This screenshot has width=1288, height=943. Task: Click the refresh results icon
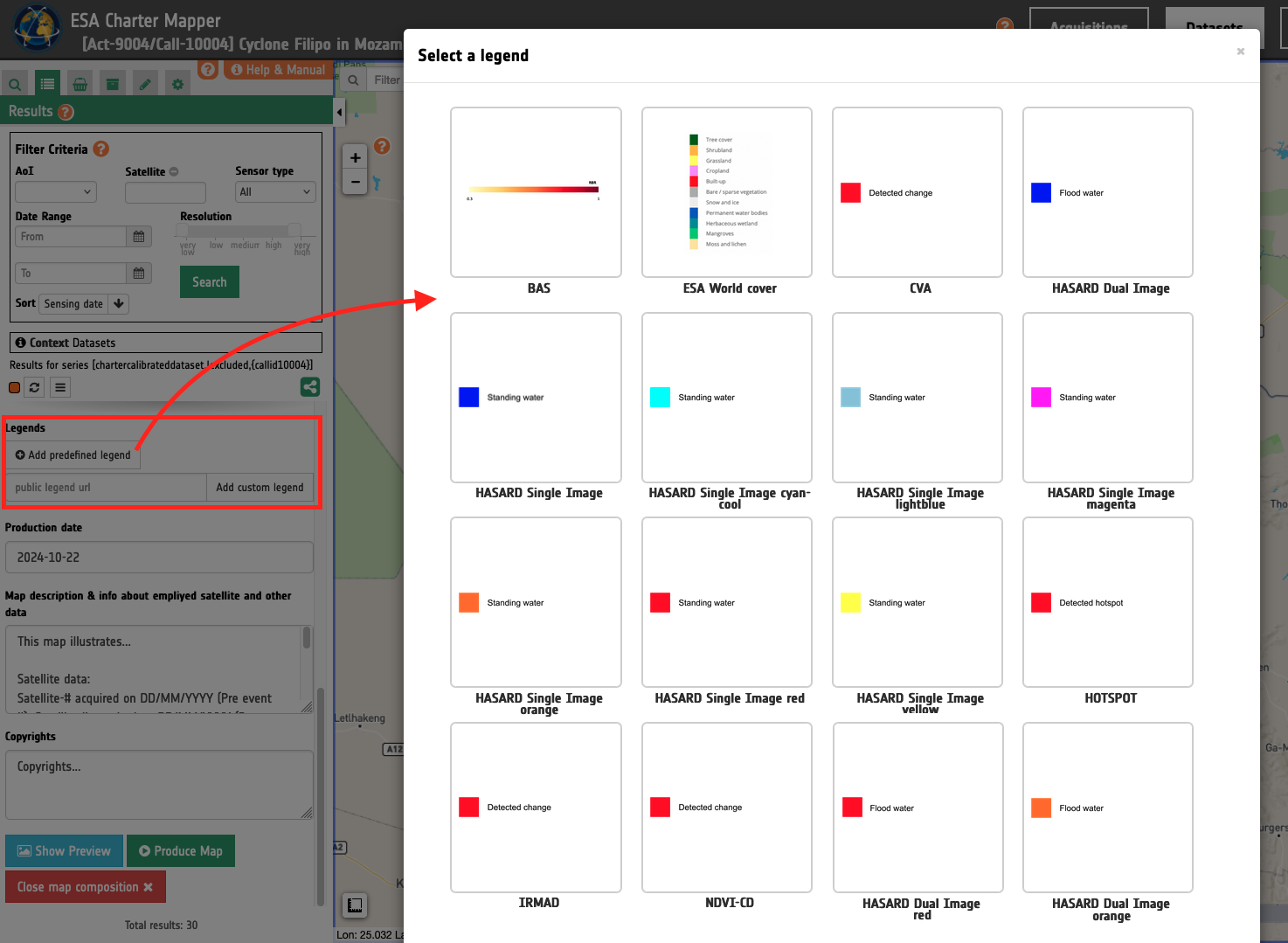click(34, 387)
